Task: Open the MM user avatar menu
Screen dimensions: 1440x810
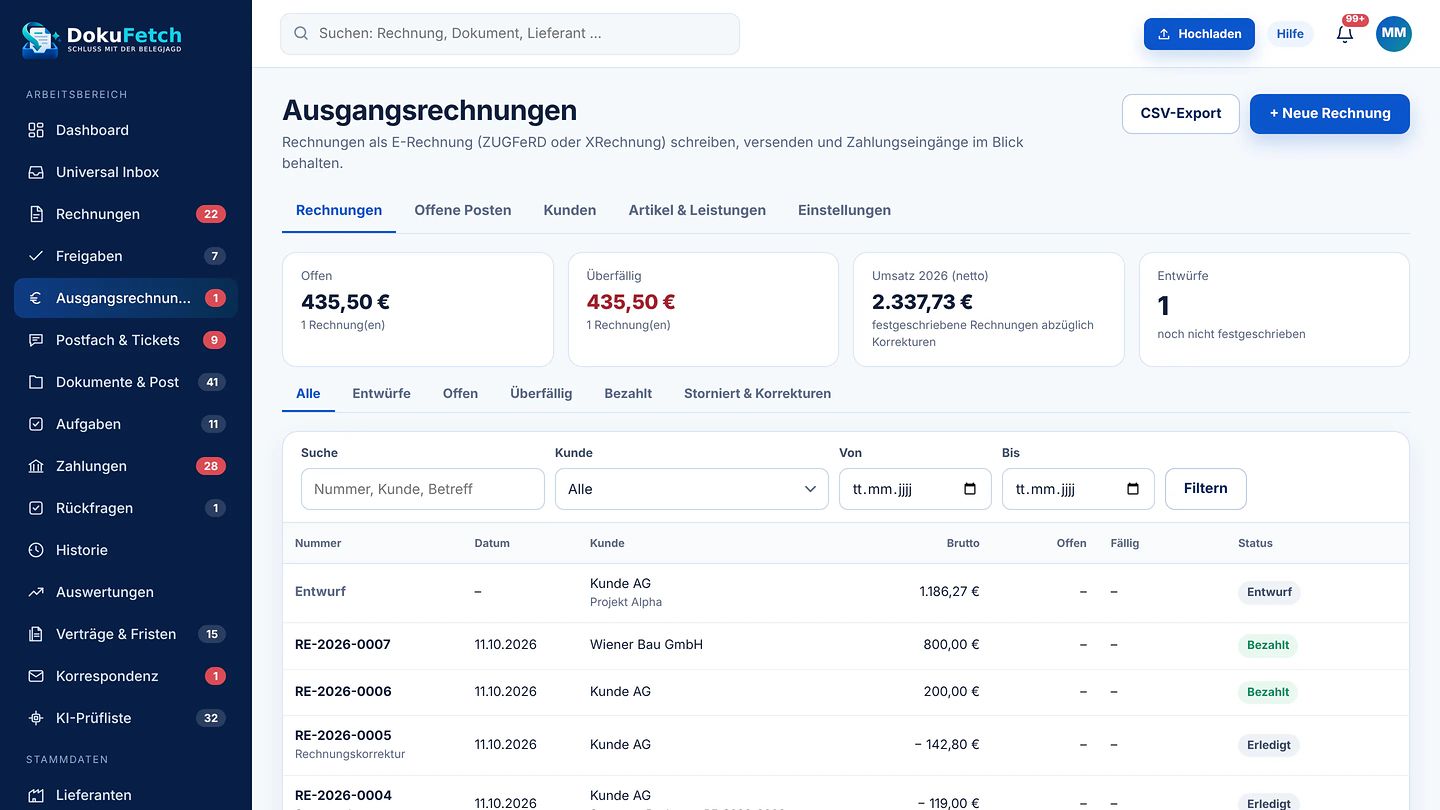Action: [1394, 33]
